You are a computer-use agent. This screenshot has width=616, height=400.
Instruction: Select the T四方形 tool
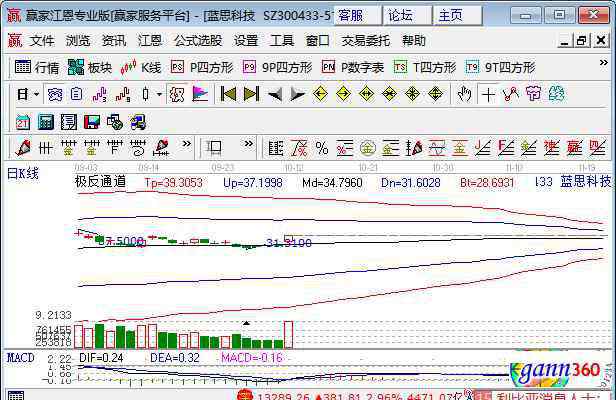point(426,67)
